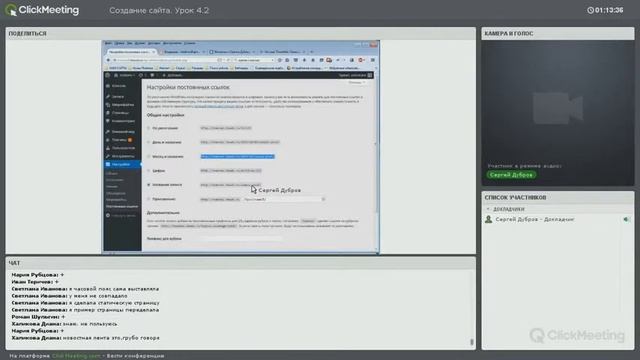Image resolution: width=640 pixels, height=360 pixels.
Task: Select the Цифры permalink radio
Action: (149, 171)
